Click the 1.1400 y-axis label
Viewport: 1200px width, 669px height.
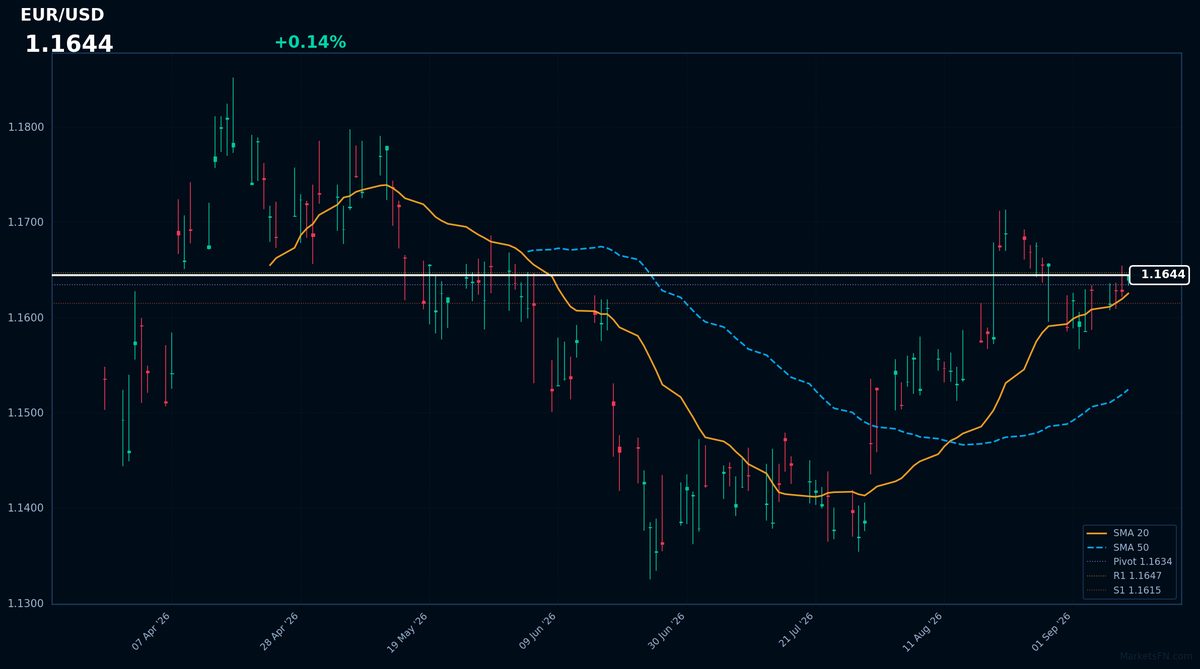(25, 508)
